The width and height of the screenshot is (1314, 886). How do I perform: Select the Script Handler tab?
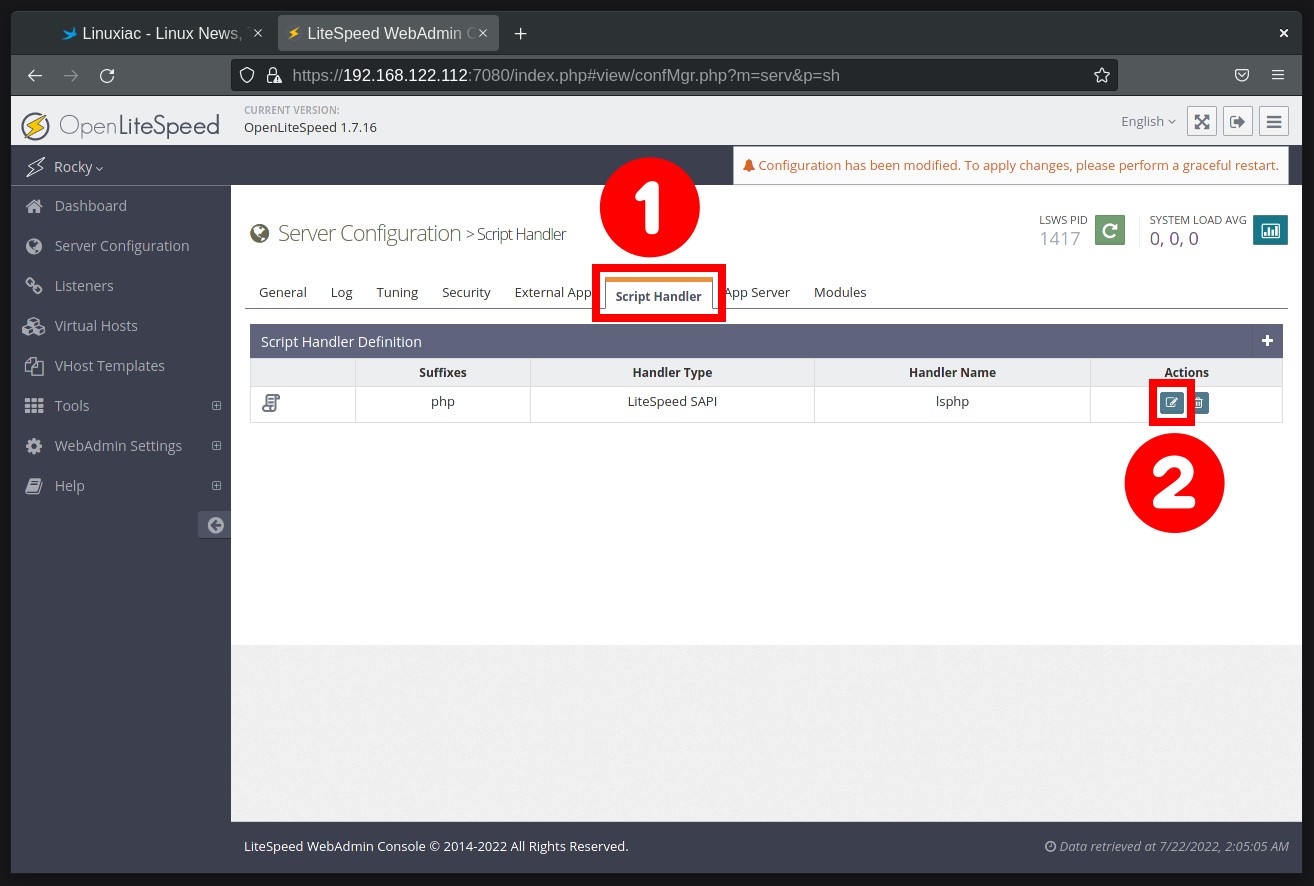(659, 296)
